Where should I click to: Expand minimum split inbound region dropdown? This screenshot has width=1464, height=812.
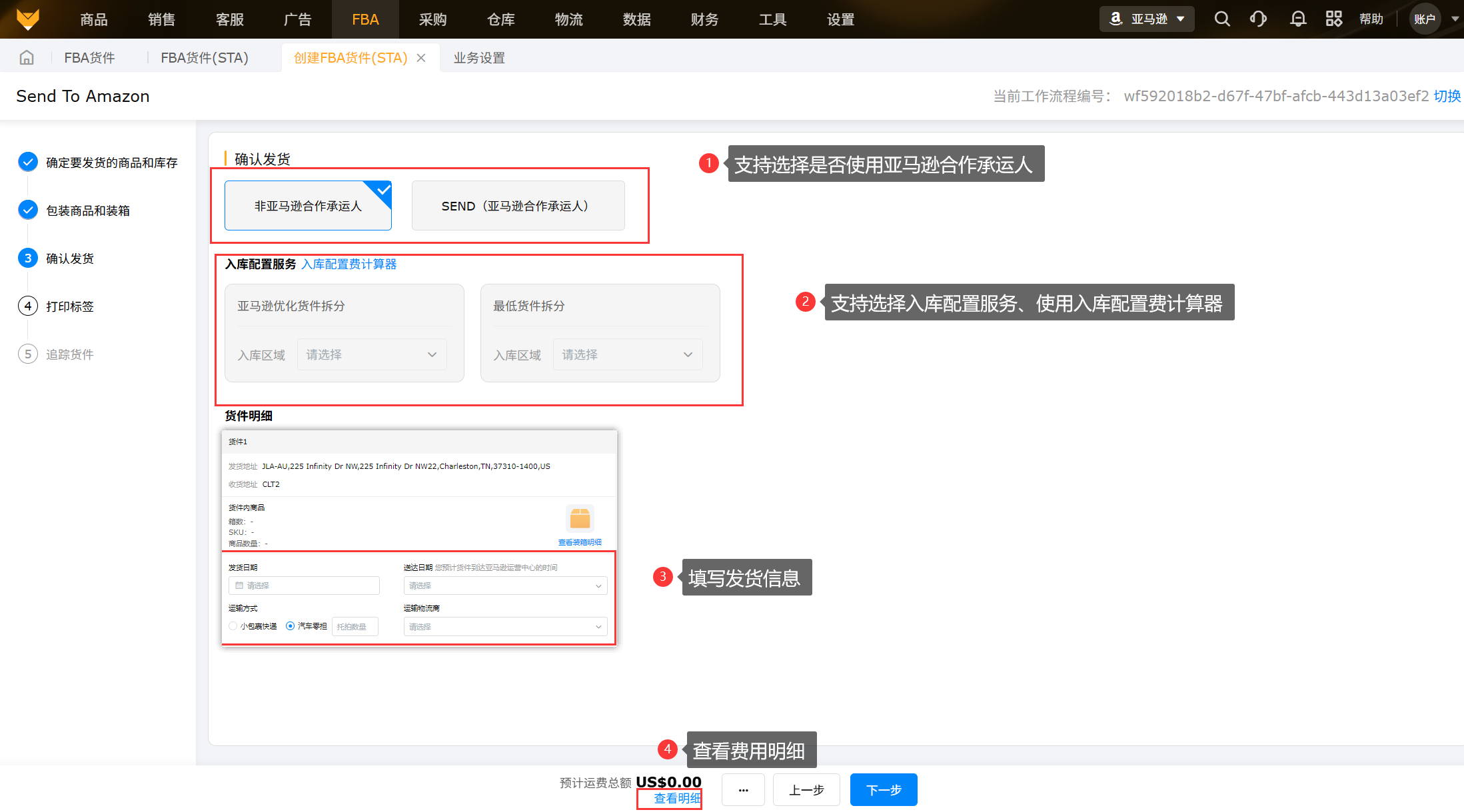(x=627, y=354)
